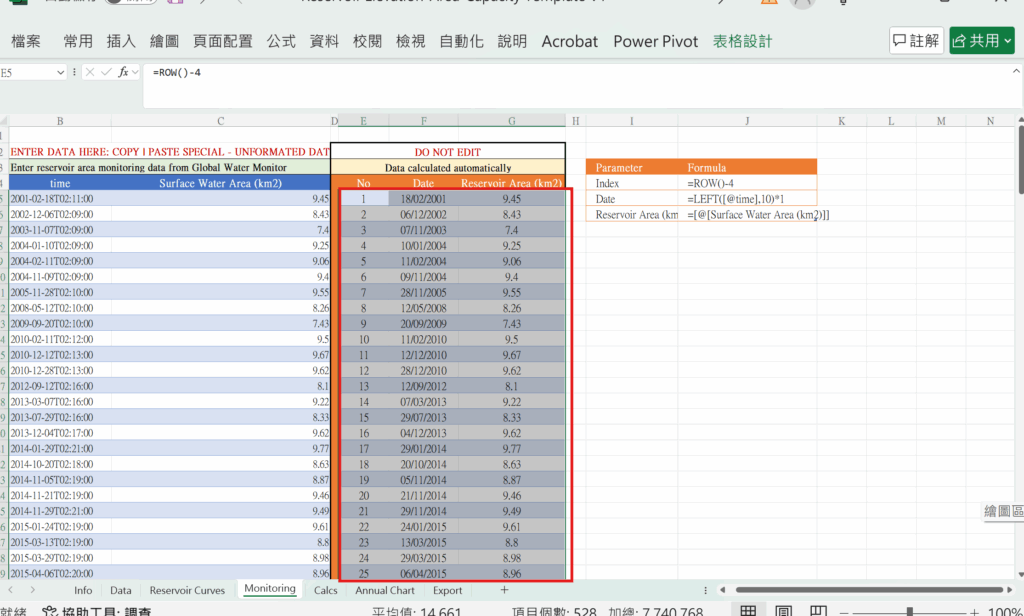Select the 'DO NOT EDIT' cell

[x=448, y=152]
